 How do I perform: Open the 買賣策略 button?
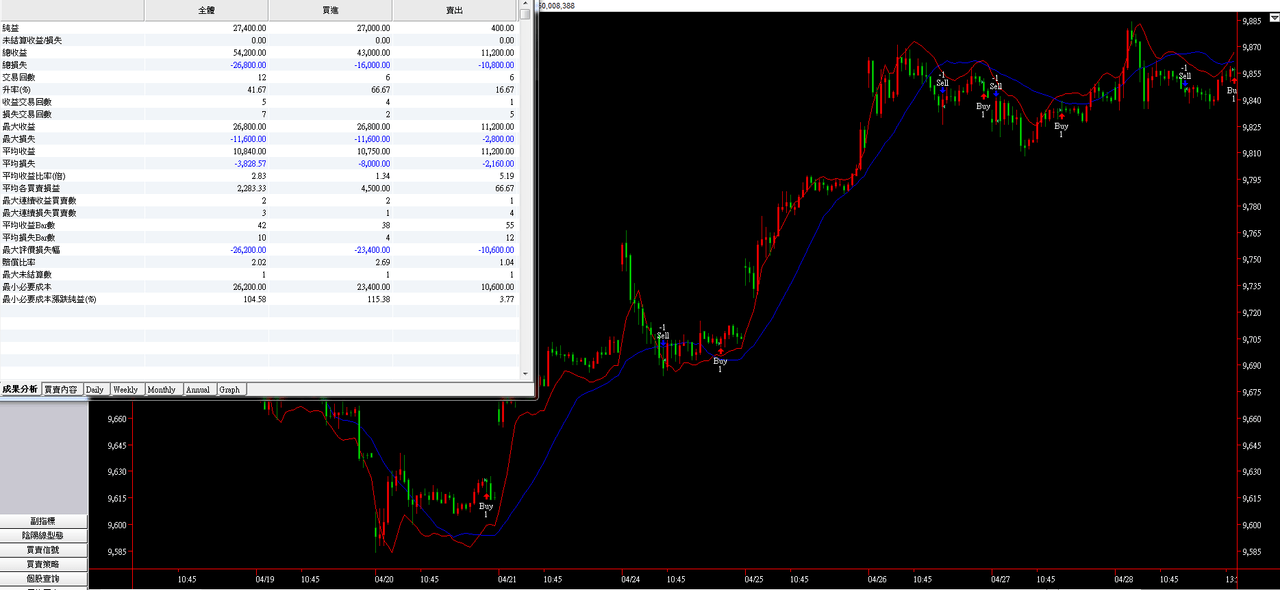pyautogui.click(x=43, y=564)
